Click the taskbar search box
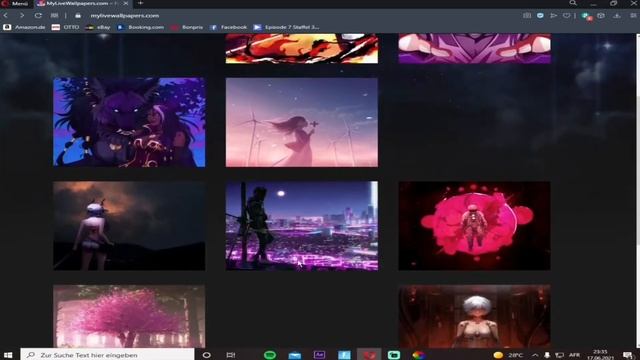Viewport: 640px width, 360px height. click(x=107, y=355)
